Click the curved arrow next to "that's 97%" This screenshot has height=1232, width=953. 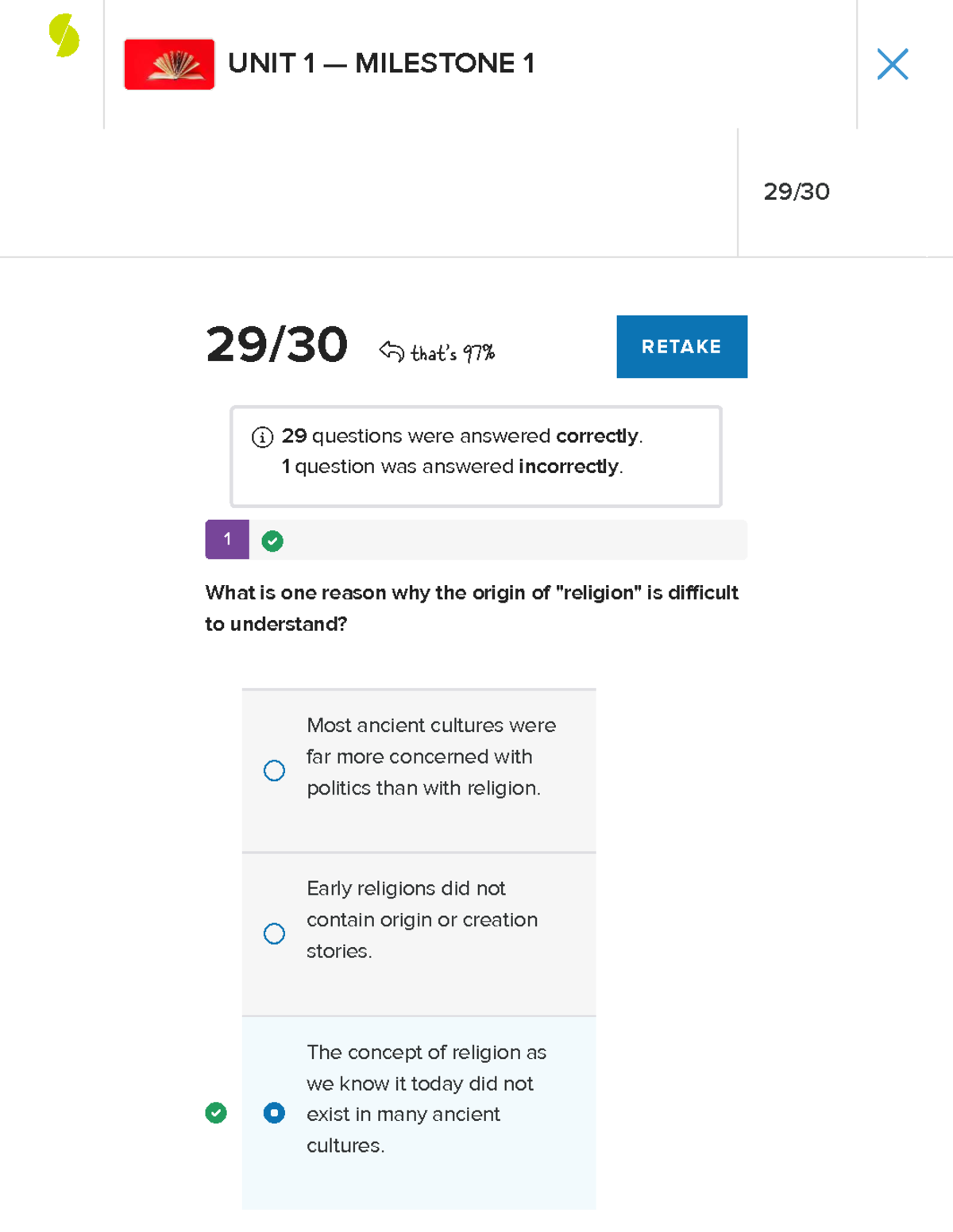pyautogui.click(x=392, y=351)
